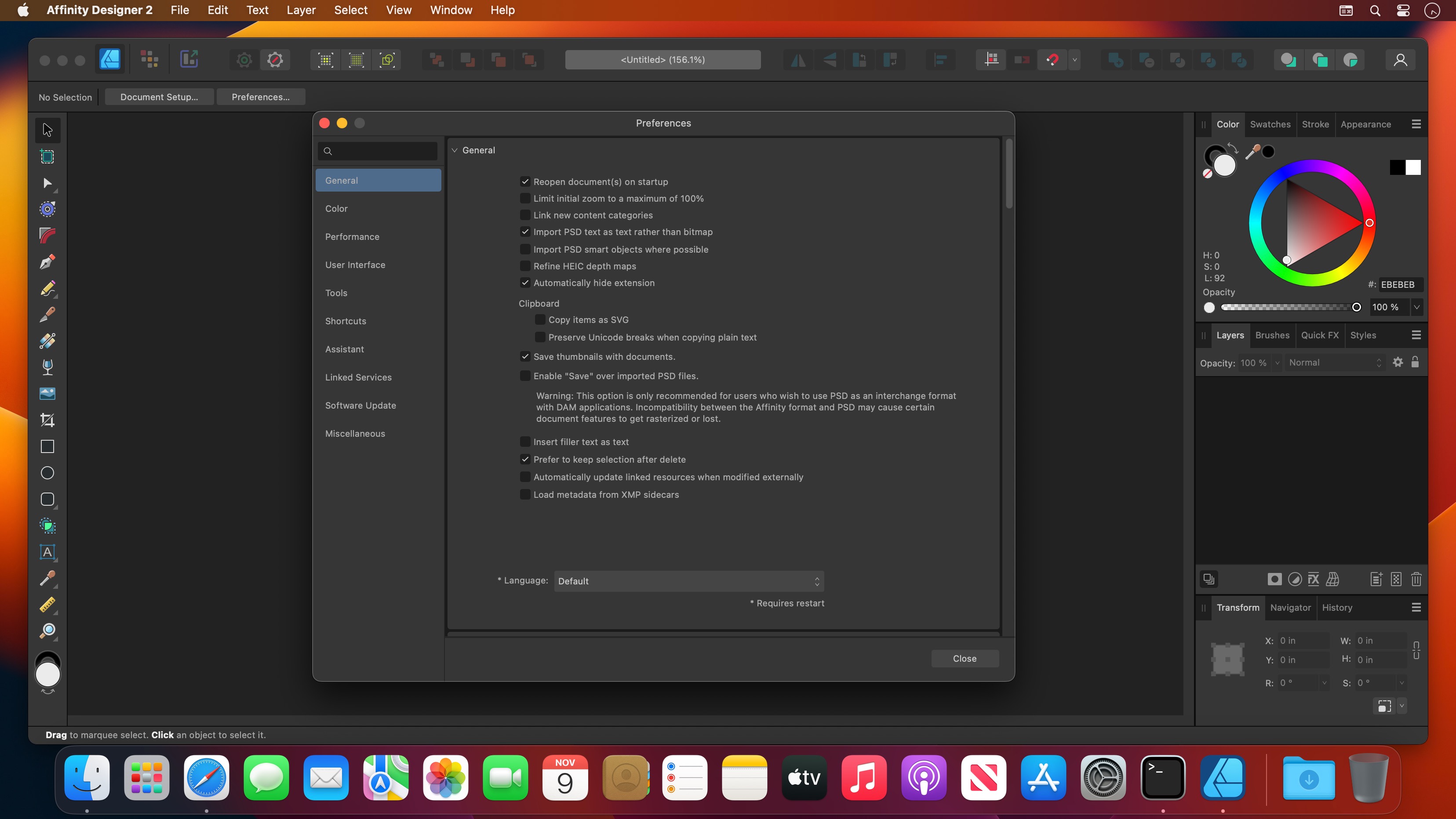
Task: Open the Layer menu
Action: tap(301, 10)
